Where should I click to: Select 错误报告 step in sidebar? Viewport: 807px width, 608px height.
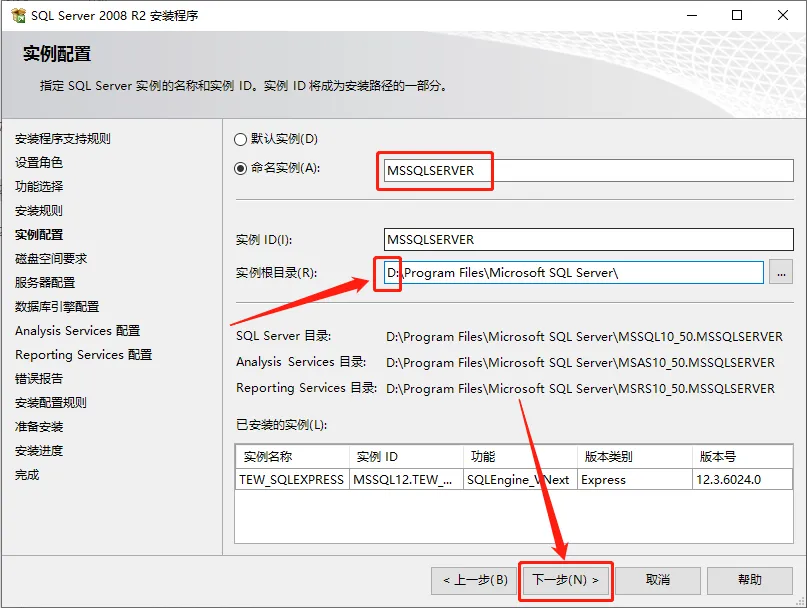point(39,379)
